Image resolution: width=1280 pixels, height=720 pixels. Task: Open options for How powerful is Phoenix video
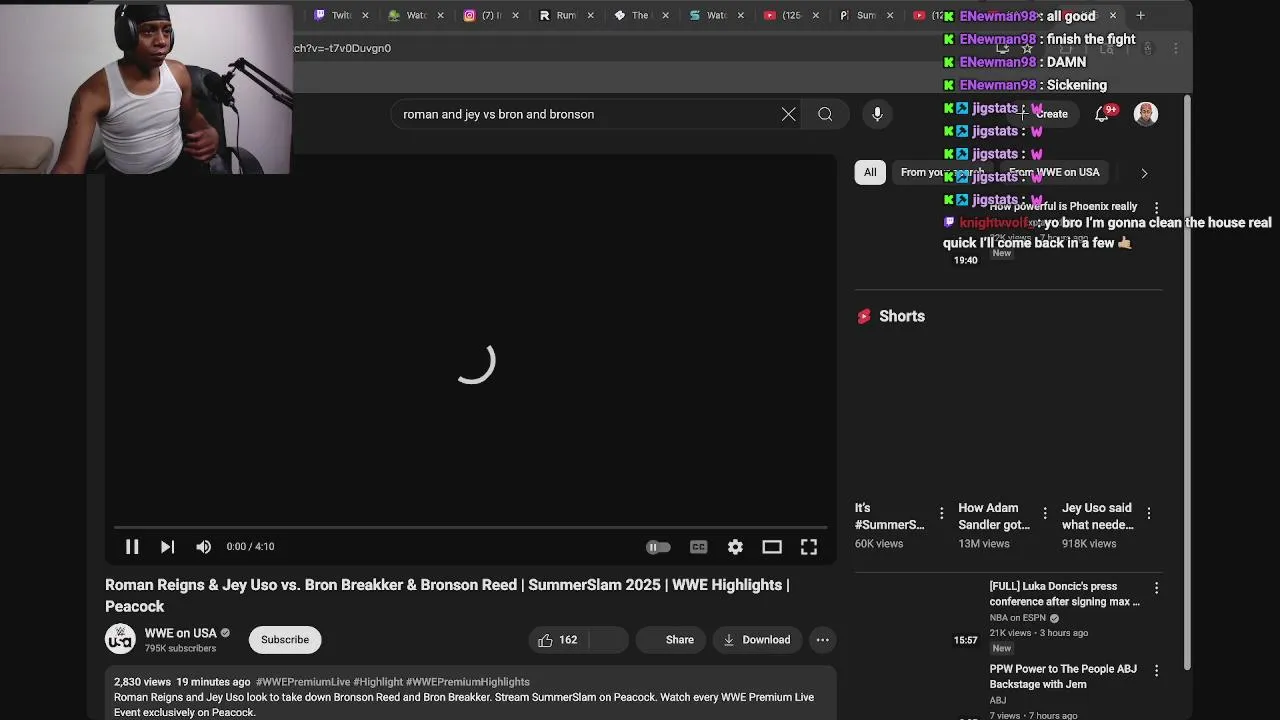tap(1156, 208)
